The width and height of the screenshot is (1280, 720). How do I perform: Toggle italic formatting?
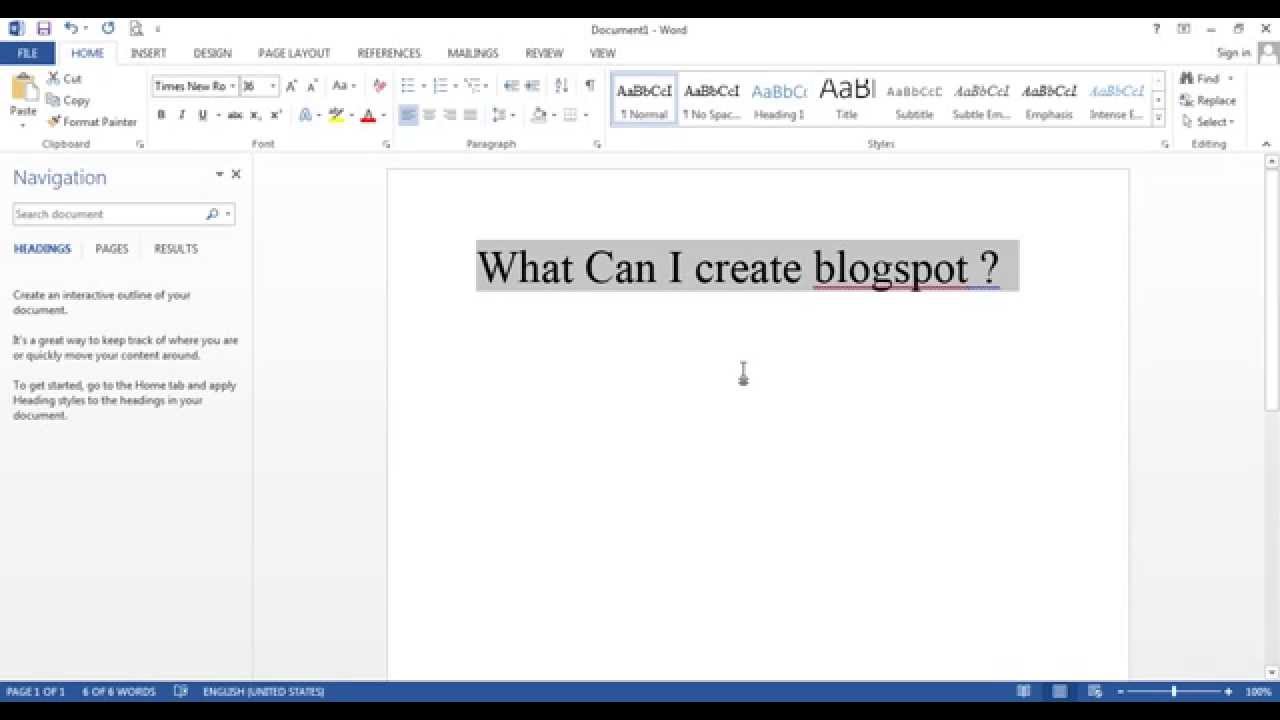click(x=182, y=116)
